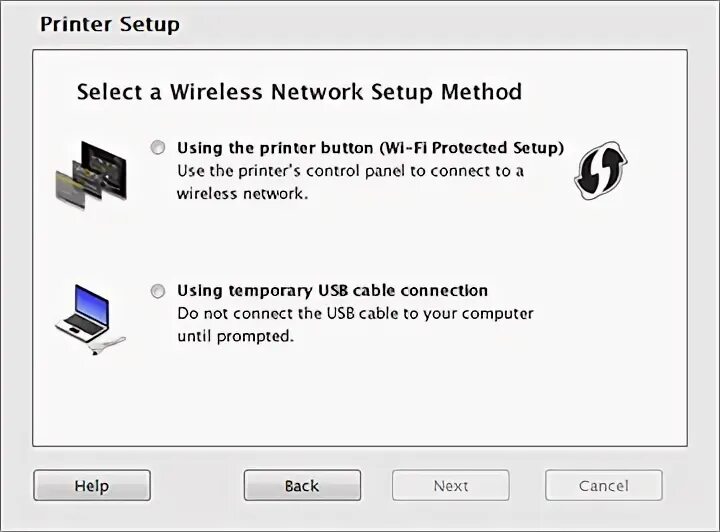Cancel the printer setup

point(603,485)
